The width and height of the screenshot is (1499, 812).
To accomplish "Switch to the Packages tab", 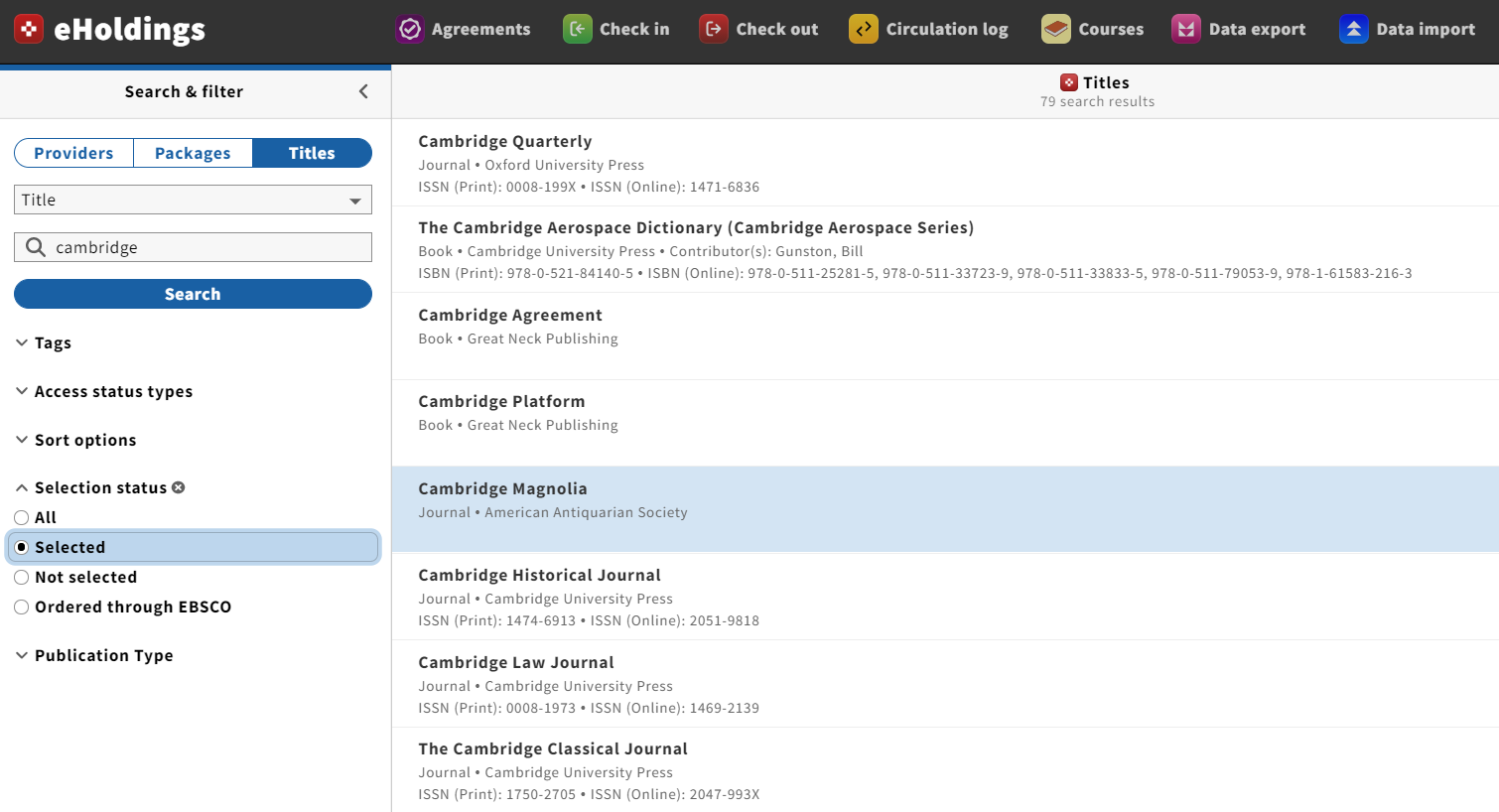I will (x=193, y=153).
